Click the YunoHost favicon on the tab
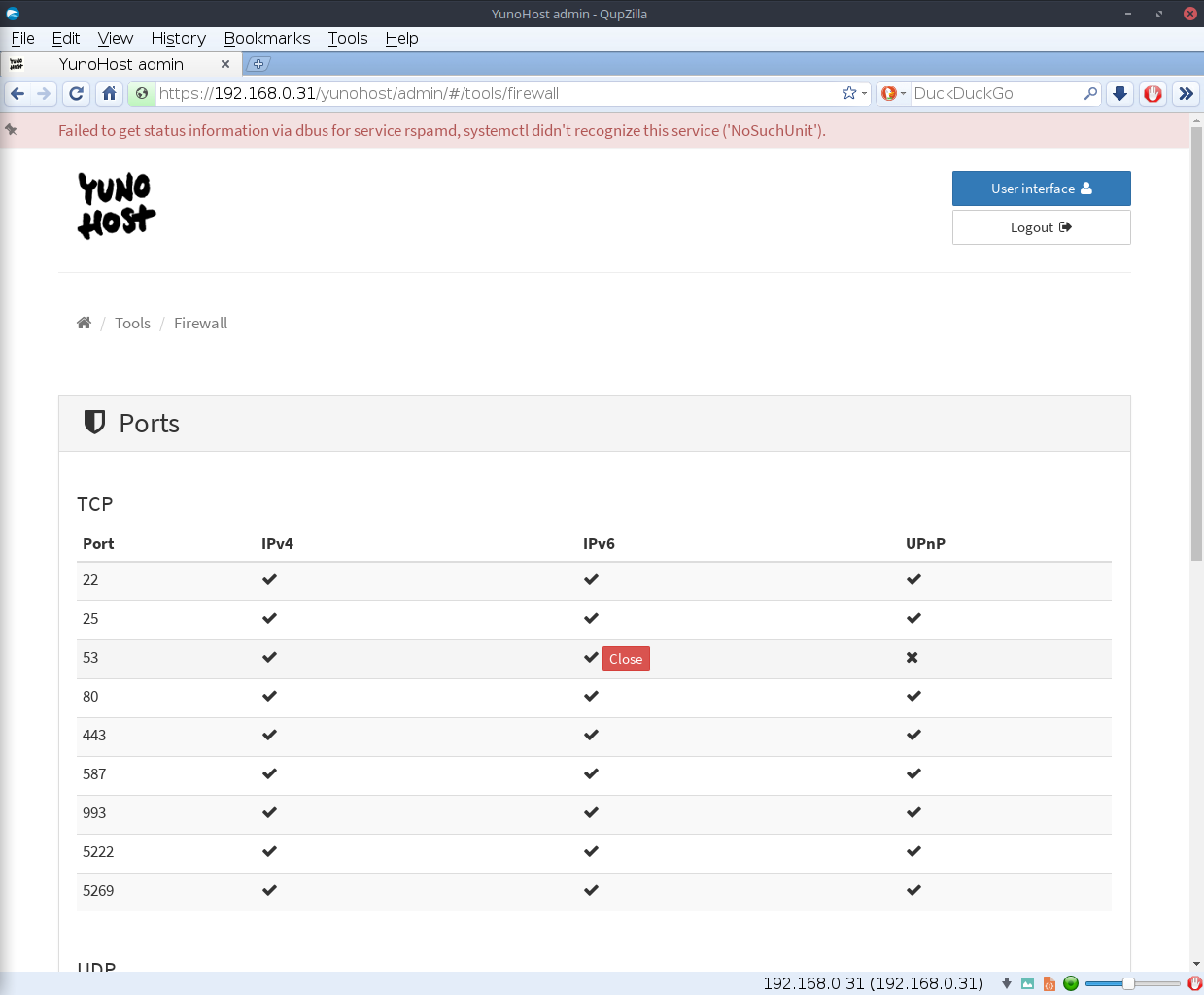 (x=17, y=64)
